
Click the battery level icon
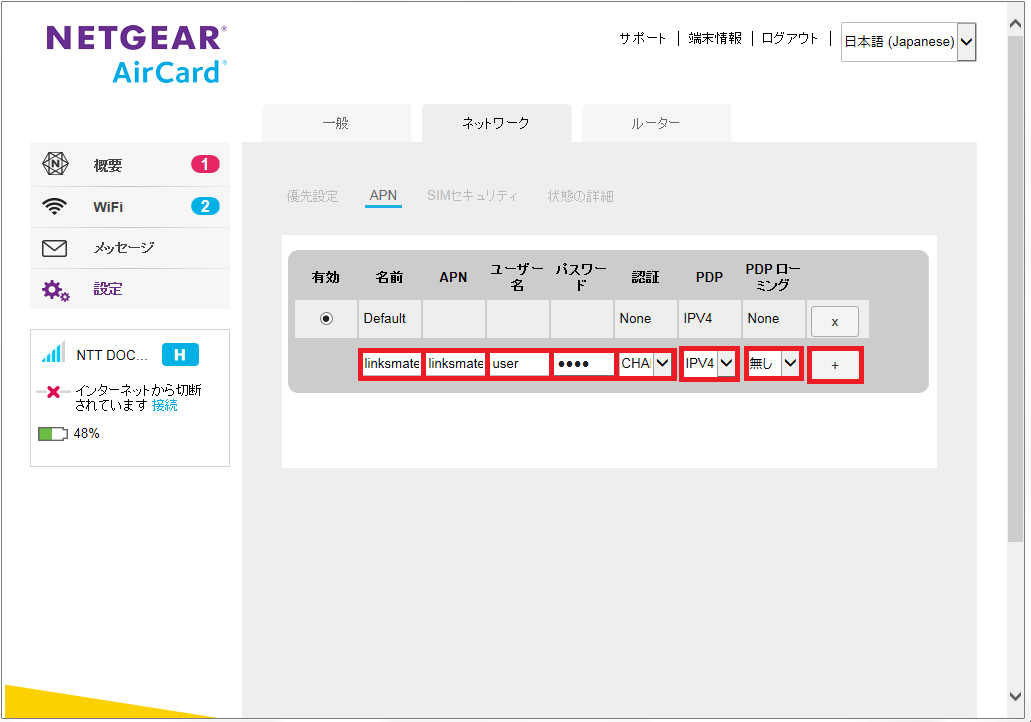(53, 434)
